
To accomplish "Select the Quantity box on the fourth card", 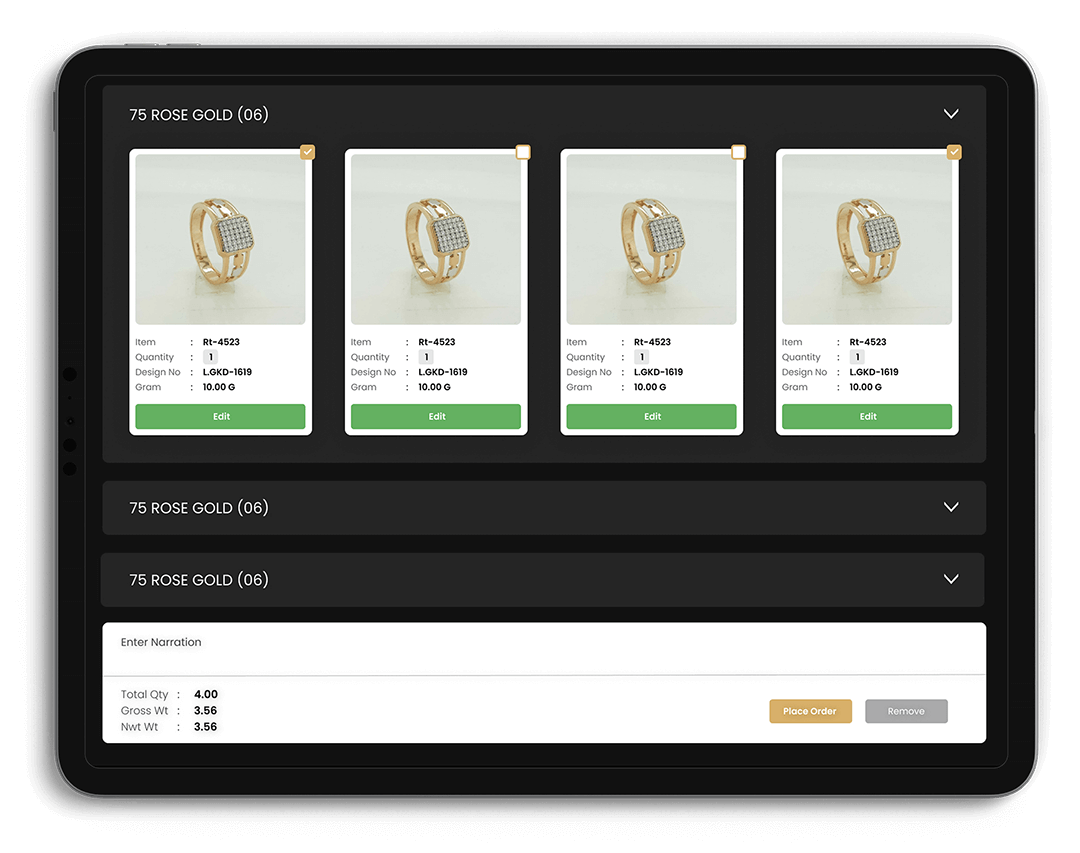I will (858, 357).
